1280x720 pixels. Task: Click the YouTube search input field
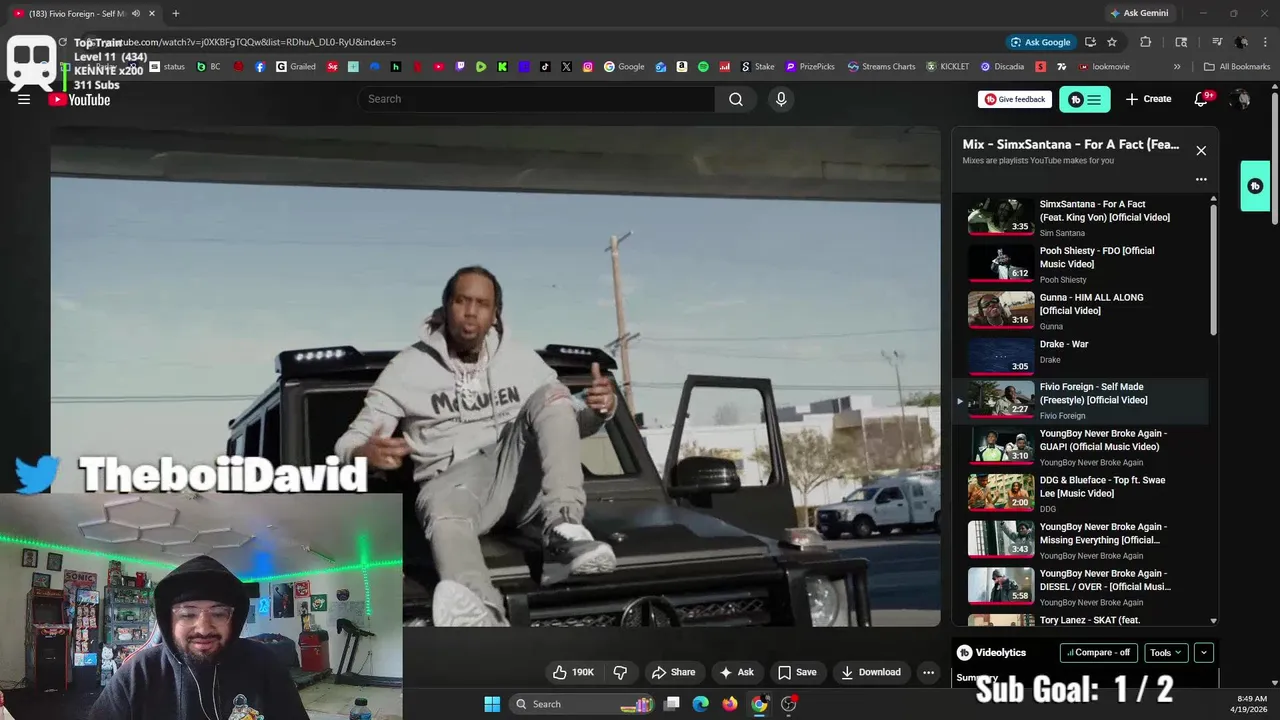point(536,99)
